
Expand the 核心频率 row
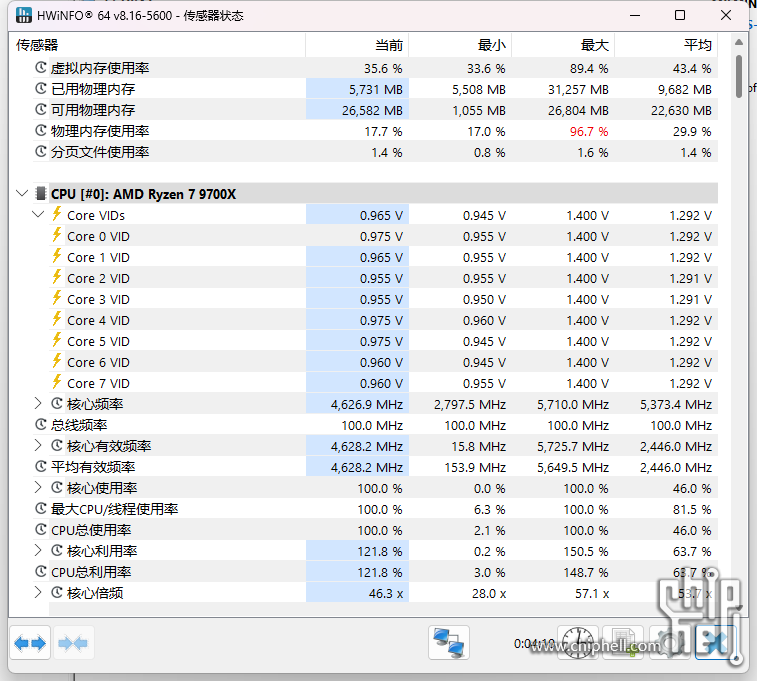(x=38, y=403)
